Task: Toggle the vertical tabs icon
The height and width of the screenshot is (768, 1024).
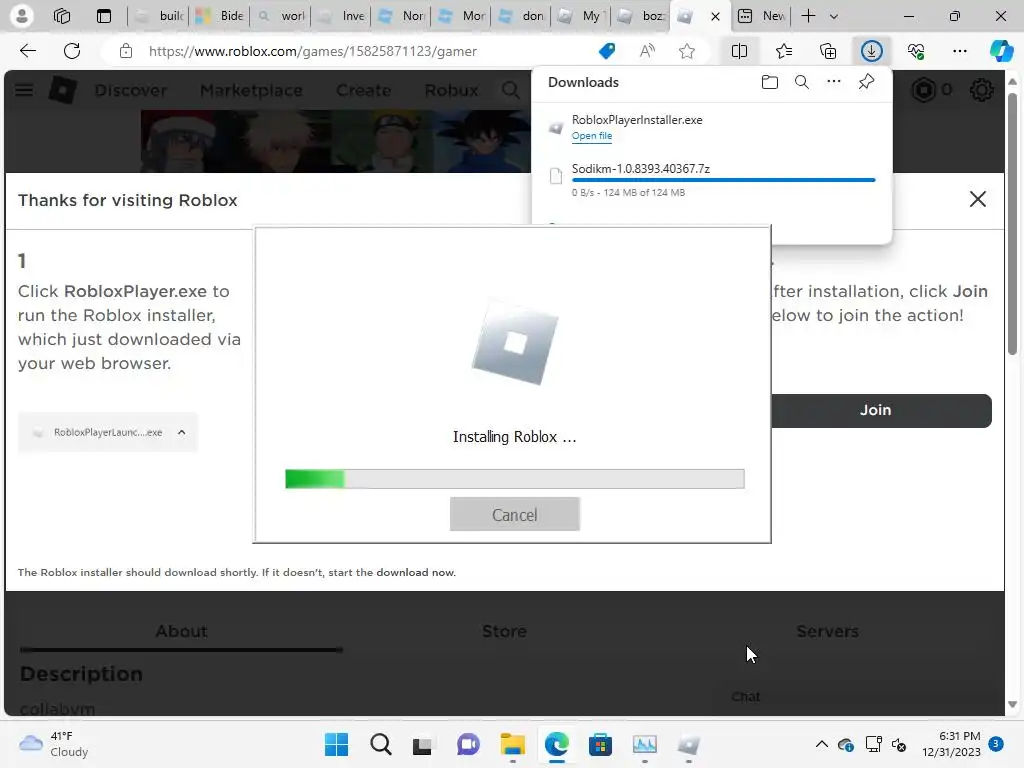Action: 104,16
